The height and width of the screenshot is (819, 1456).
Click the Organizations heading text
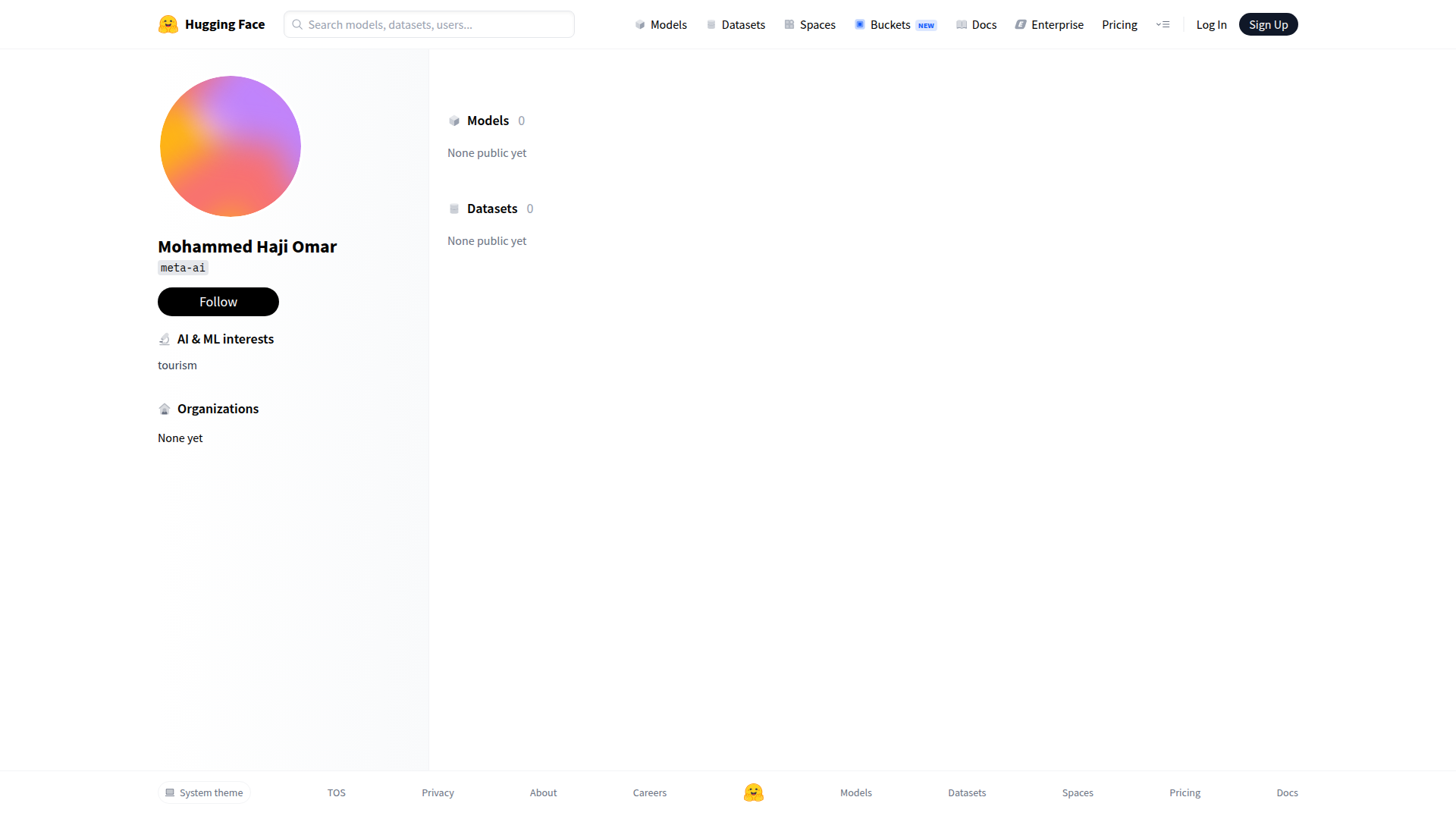(218, 409)
